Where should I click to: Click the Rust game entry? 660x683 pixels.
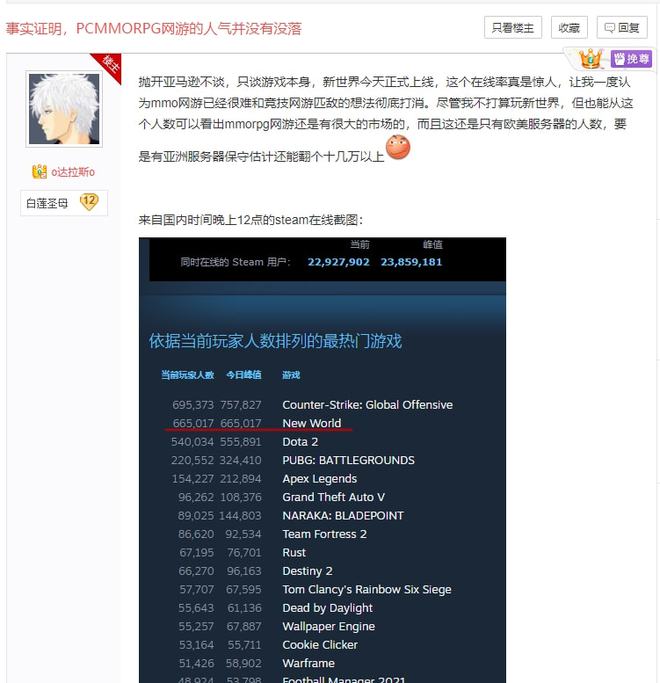(294, 552)
